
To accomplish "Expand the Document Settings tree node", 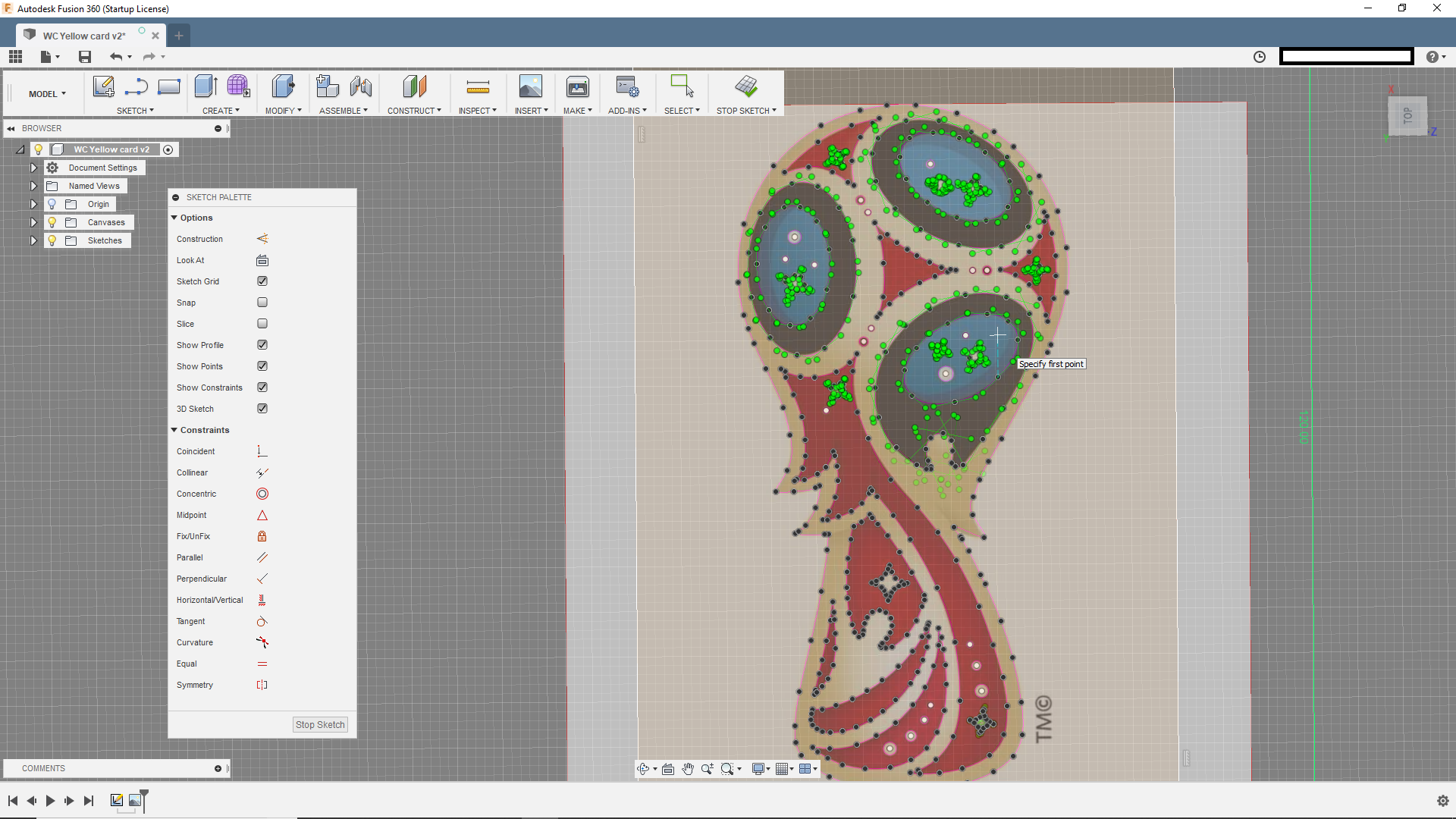I will [x=33, y=168].
